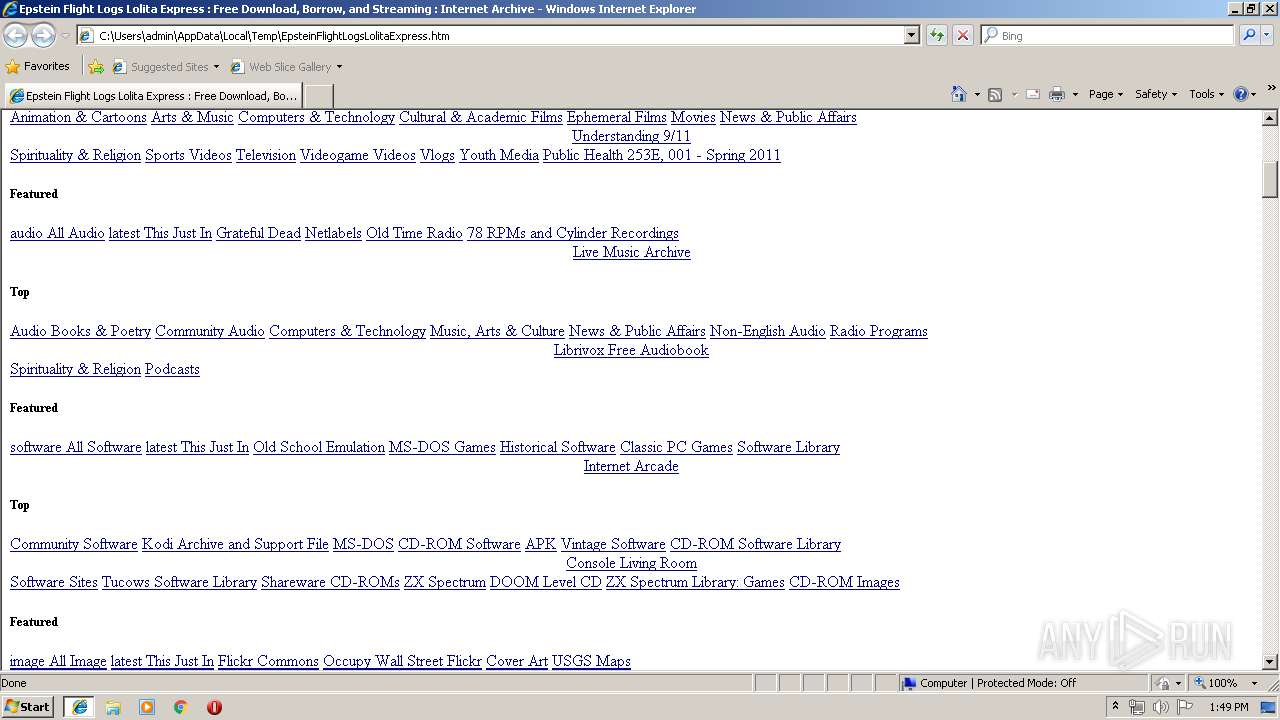Open red Opera icon in taskbar
This screenshot has width=1280, height=720.
click(214, 707)
